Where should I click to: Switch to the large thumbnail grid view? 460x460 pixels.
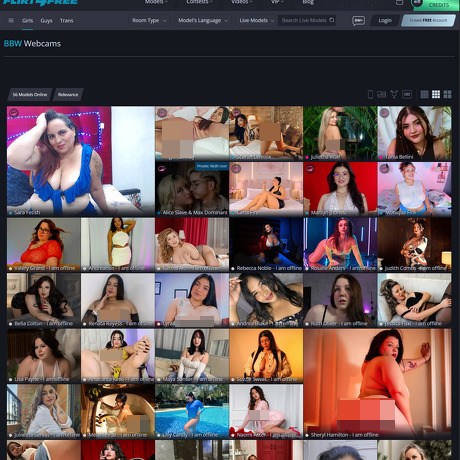pyautogui.click(x=447, y=94)
